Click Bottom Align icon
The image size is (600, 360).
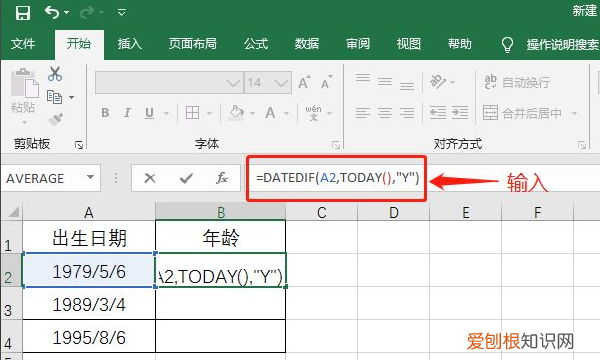coord(407,85)
